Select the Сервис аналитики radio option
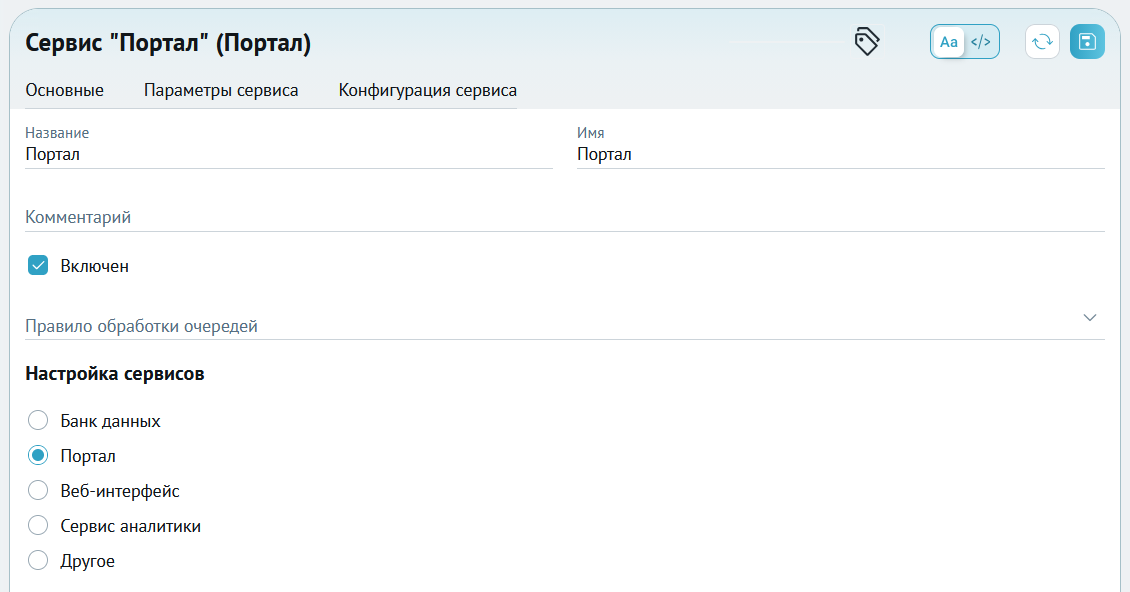 38,526
